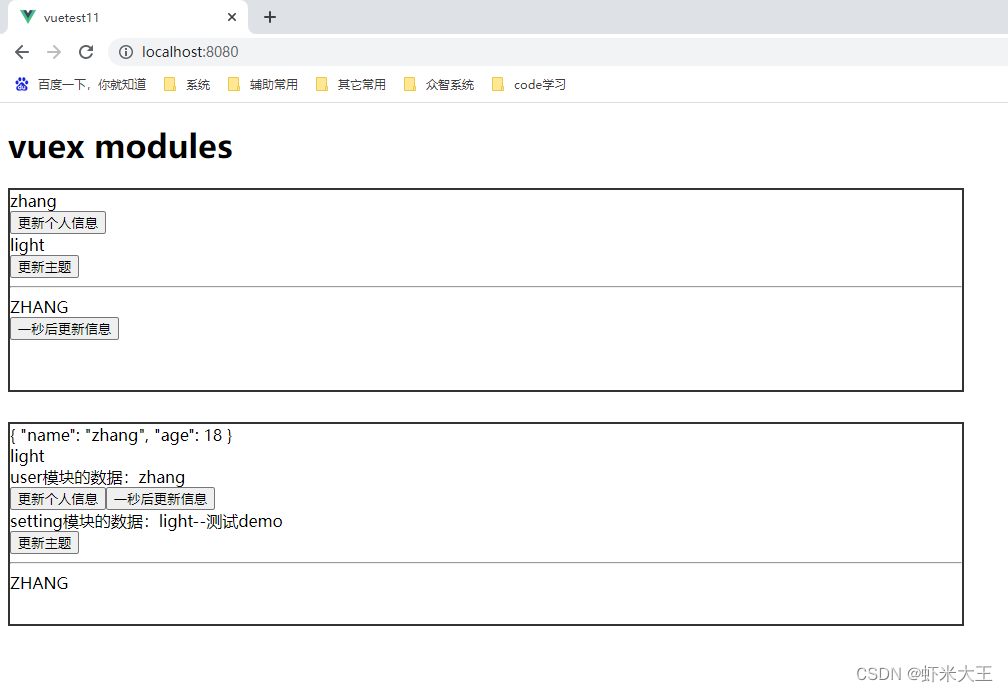Open the 系统 bookmarks folder icon
Viewport: 1008px width, 692px height.
(x=168, y=84)
